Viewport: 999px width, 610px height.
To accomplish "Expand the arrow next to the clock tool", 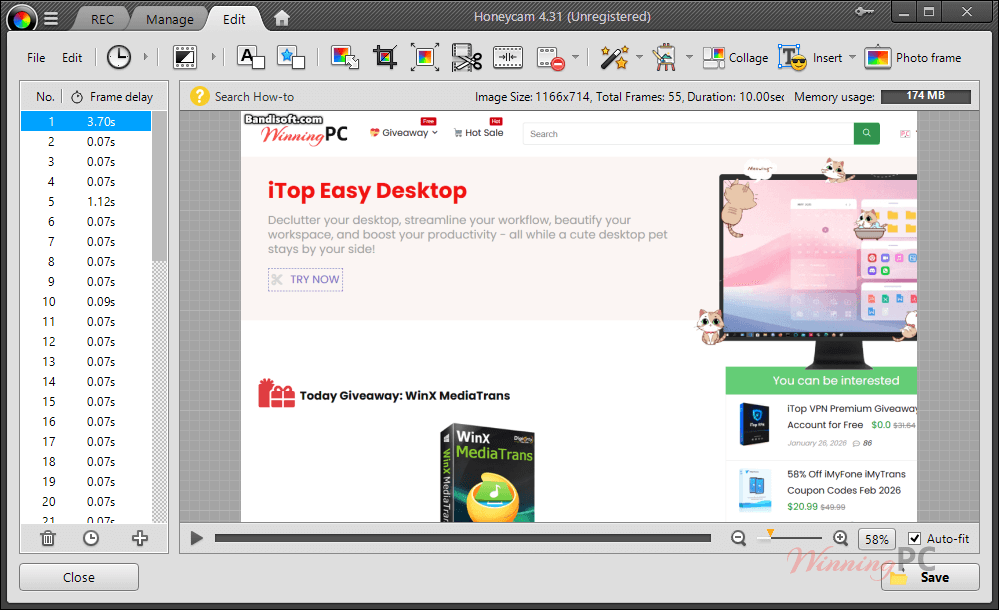I will point(145,57).
